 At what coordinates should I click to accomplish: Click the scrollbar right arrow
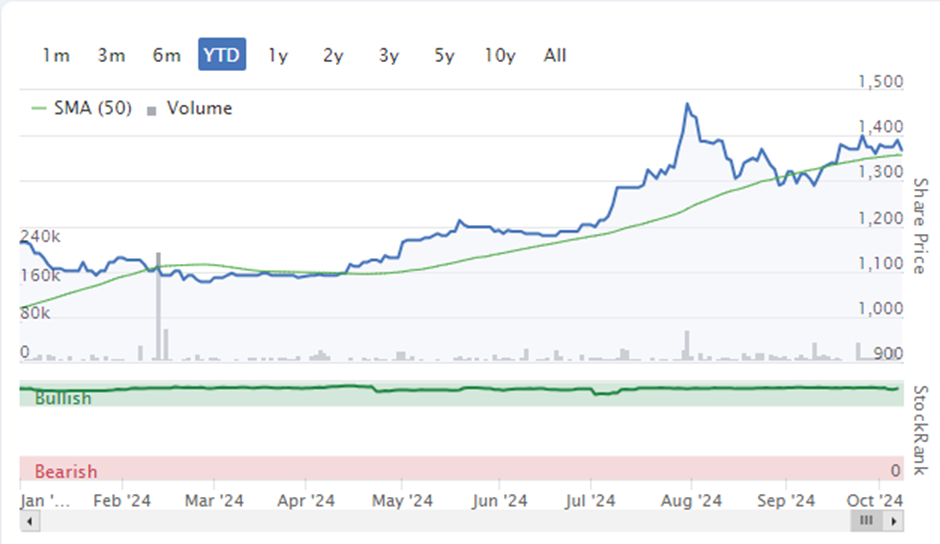(894, 521)
